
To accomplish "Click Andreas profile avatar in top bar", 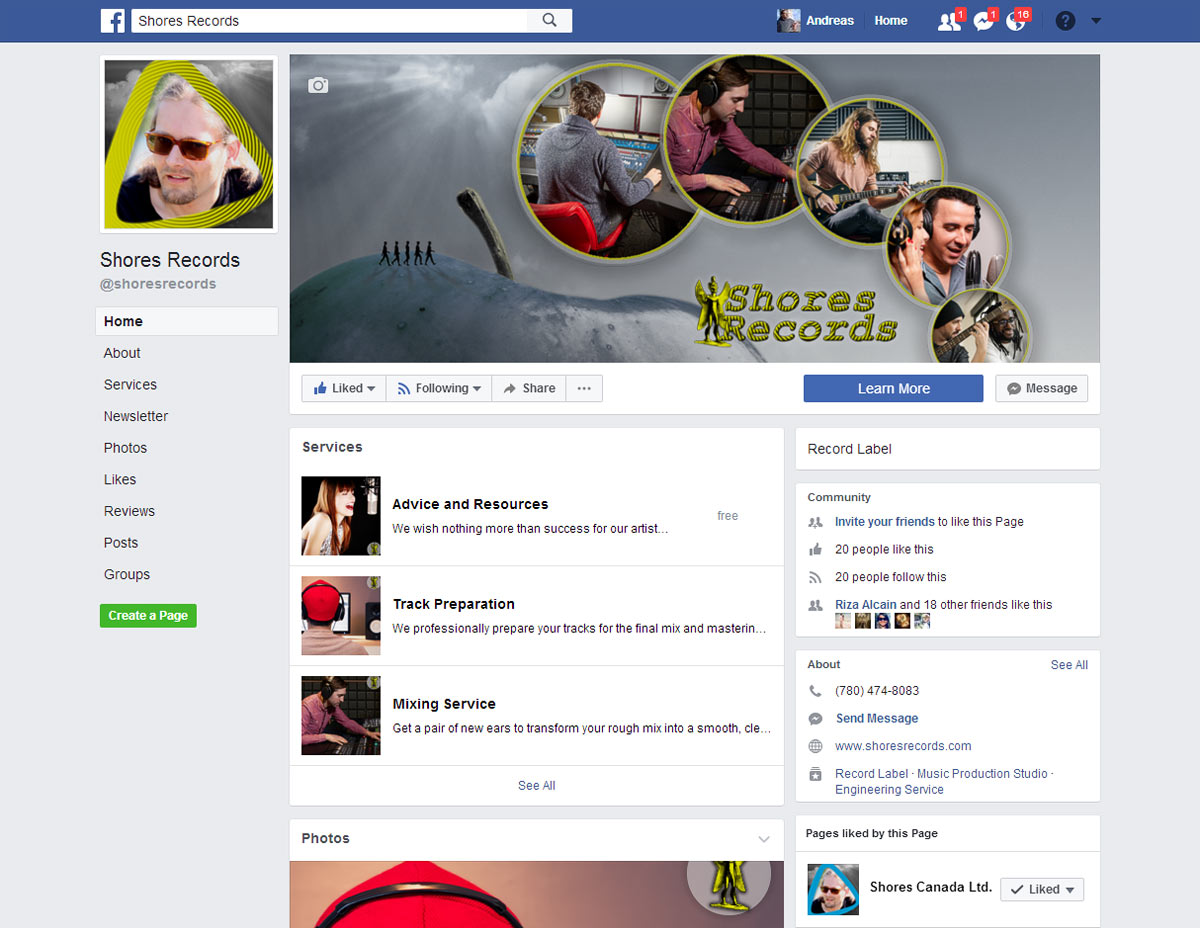I will (789, 20).
